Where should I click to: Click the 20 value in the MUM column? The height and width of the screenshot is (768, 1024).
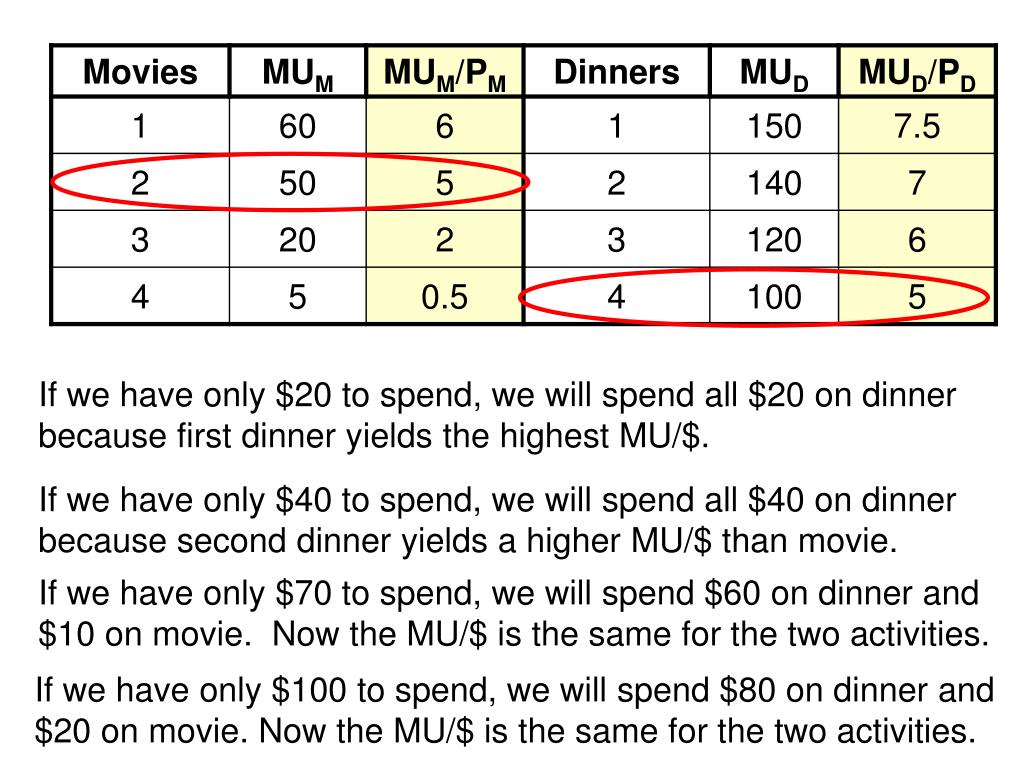tap(297, 240)
